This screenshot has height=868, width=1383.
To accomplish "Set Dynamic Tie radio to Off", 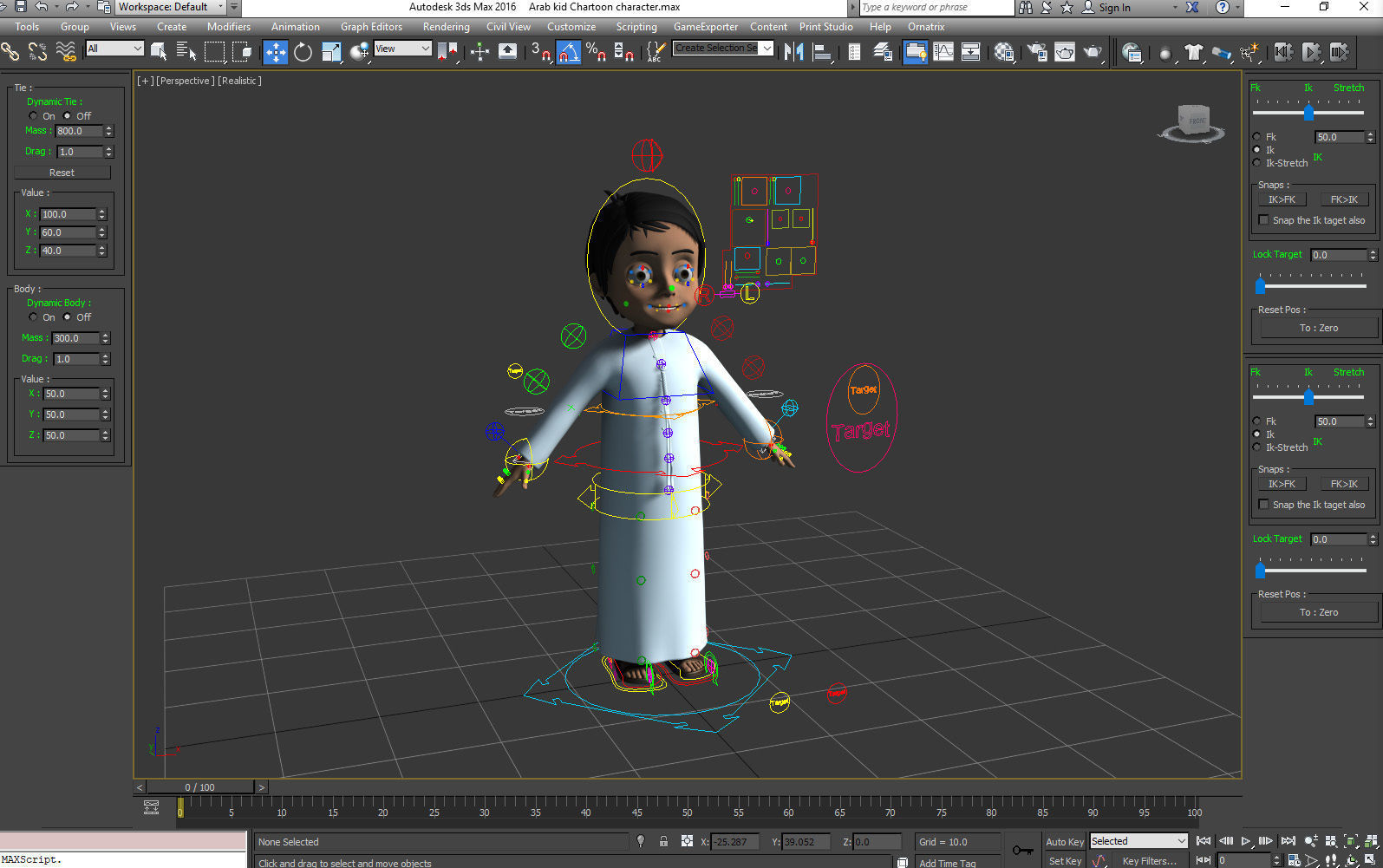I will click(x=67, y=116).
